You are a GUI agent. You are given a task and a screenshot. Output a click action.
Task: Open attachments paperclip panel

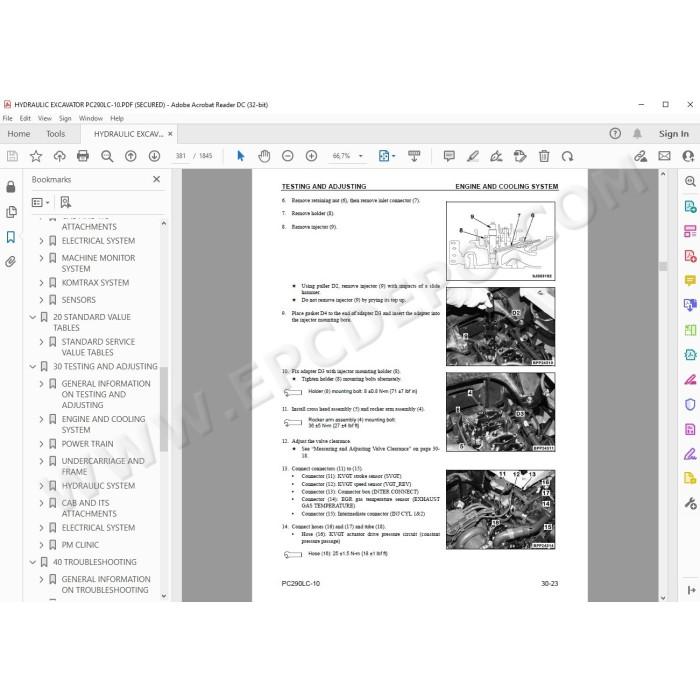point(11,262)
